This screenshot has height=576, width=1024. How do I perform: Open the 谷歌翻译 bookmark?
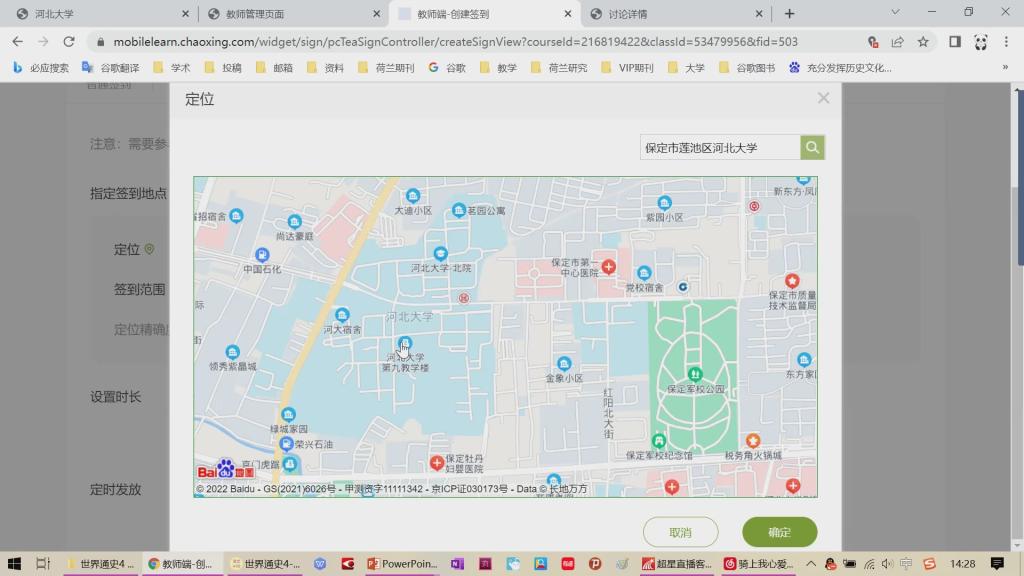(x=110, y=67)
